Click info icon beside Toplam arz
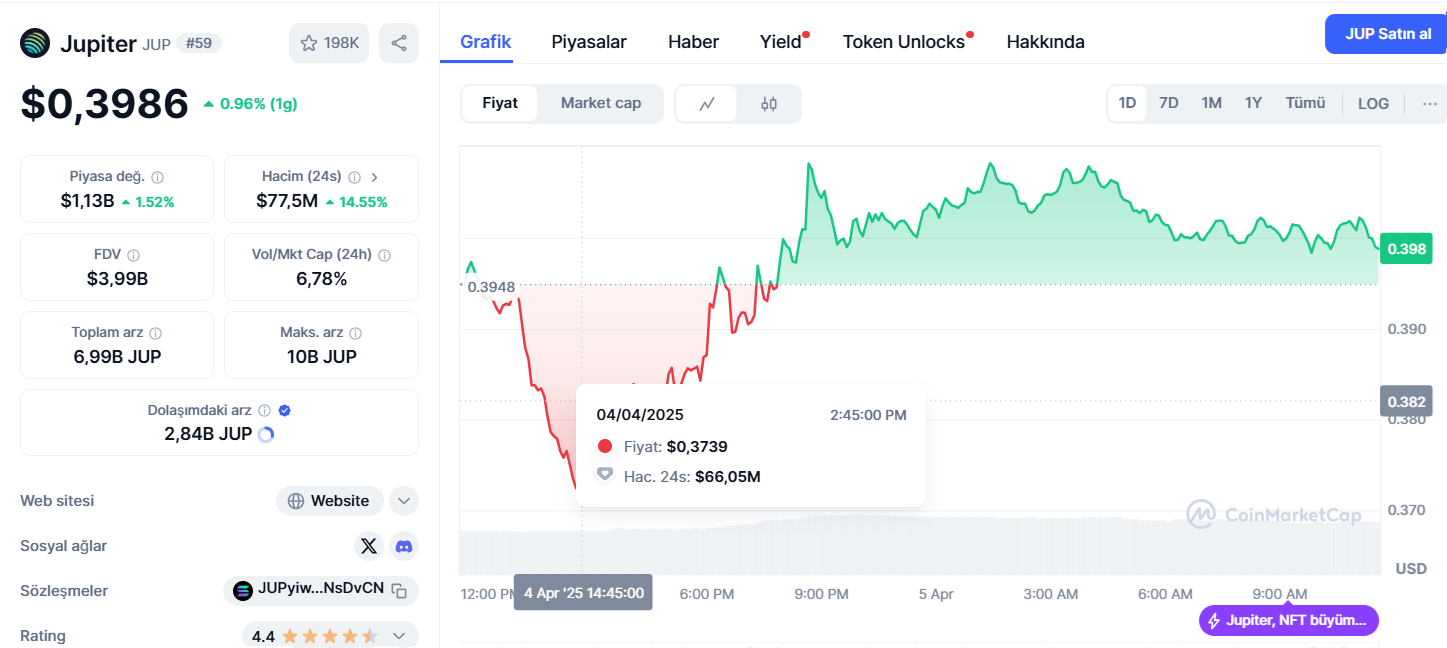This screenshot has height=648, width=1447. coord(156,333)
